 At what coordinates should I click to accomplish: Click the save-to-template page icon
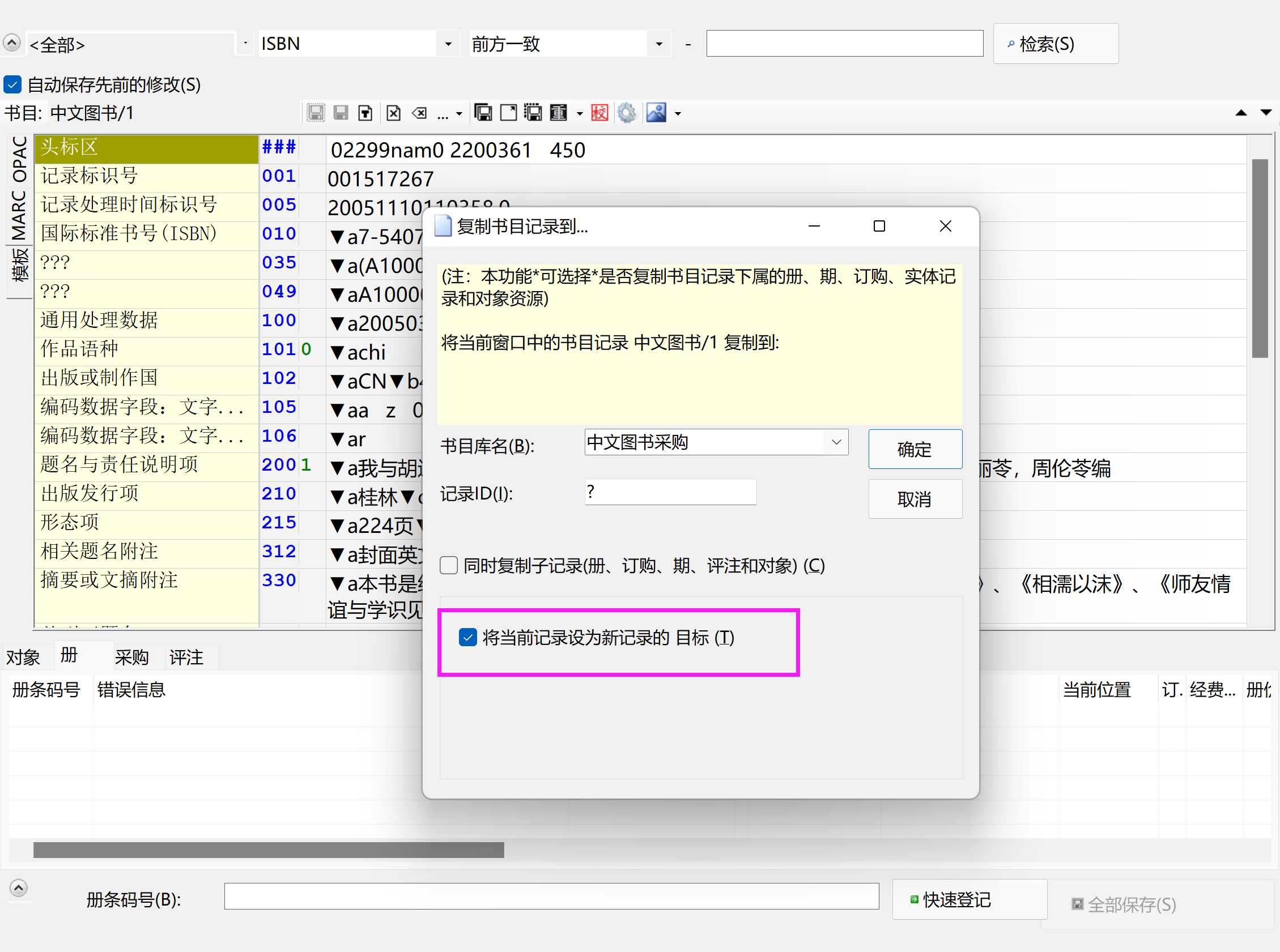tap(365, 112)
